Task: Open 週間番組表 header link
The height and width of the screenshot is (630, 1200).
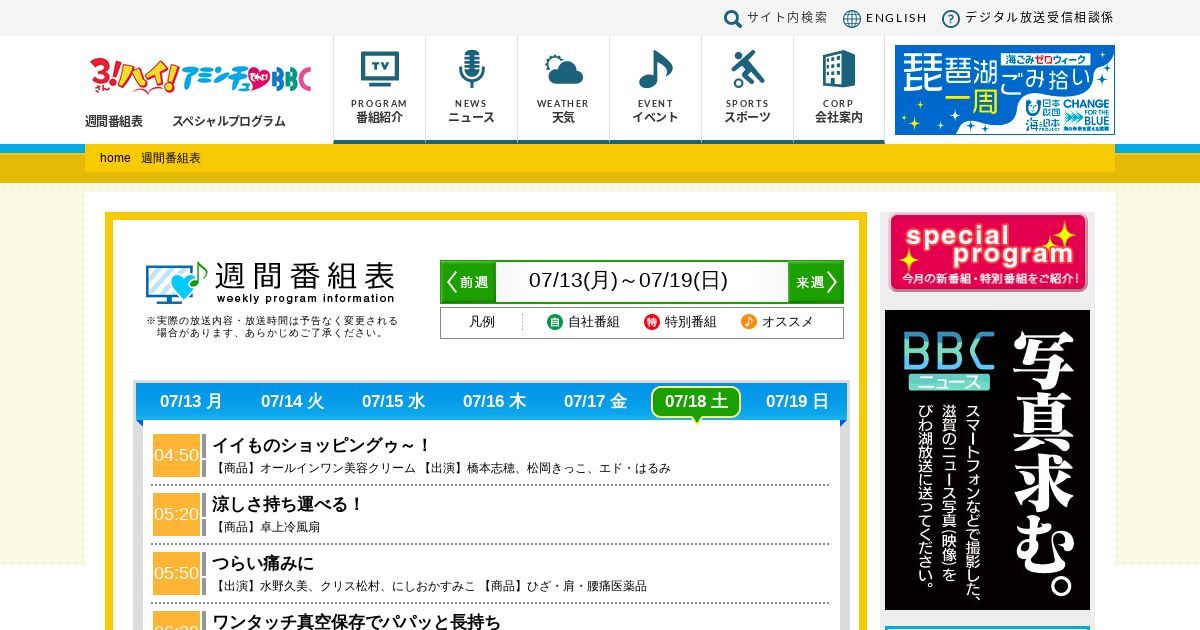Action: pyautogui.click(x=114, y=121)
